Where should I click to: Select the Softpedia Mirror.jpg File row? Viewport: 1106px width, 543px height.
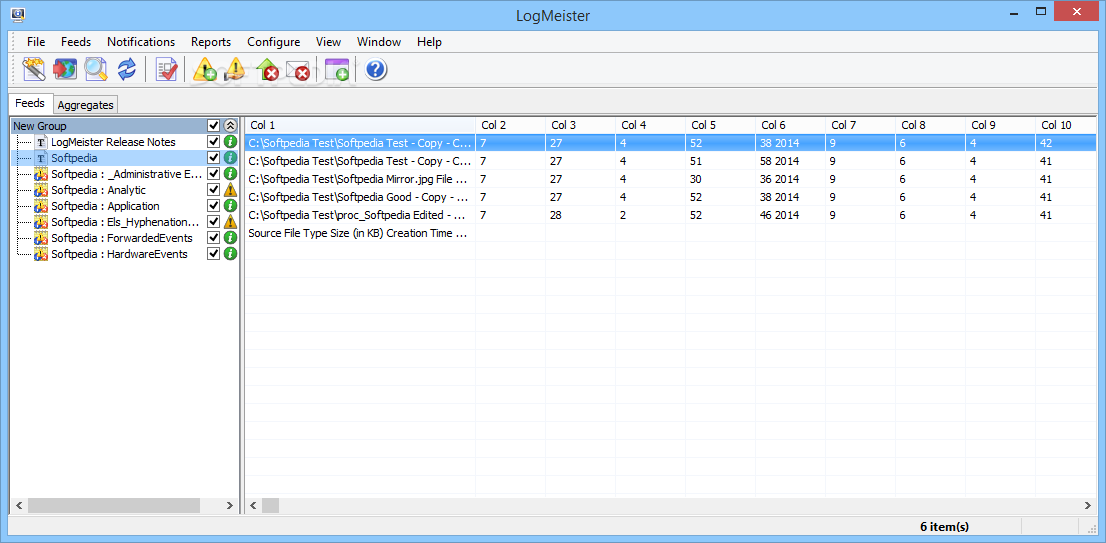pos(671,179)
